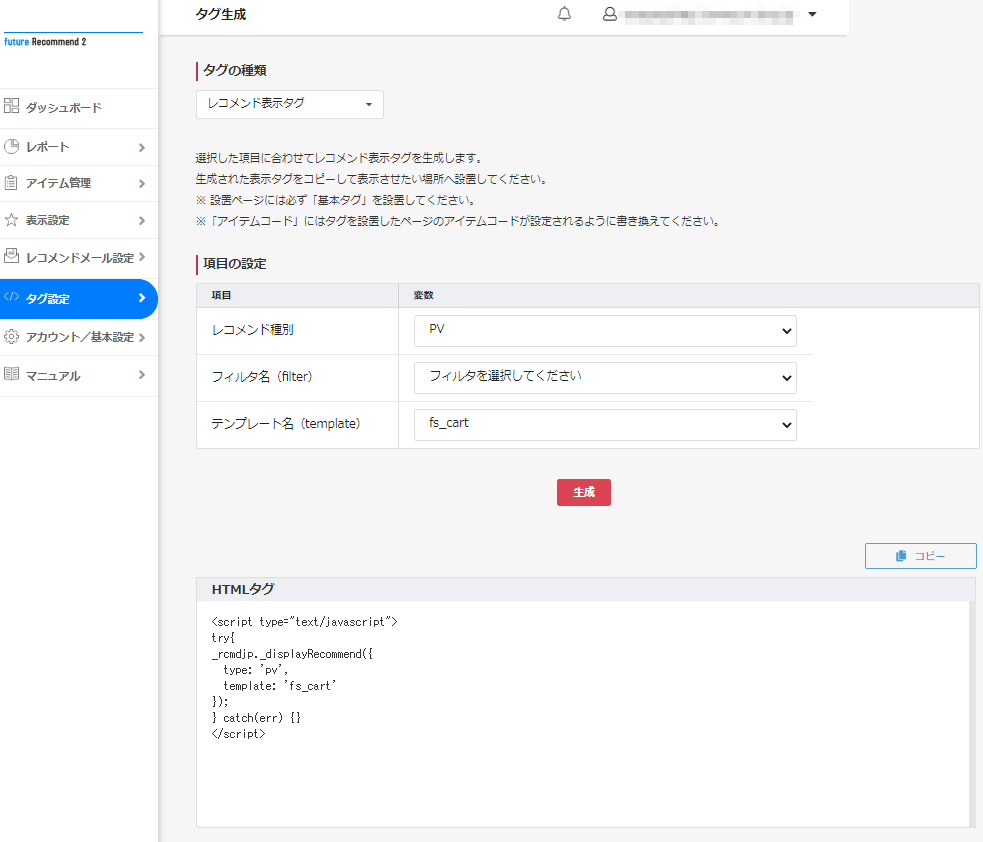Expand the アカウント／基本設定 chevron arrow

click(x=142, y=337)
